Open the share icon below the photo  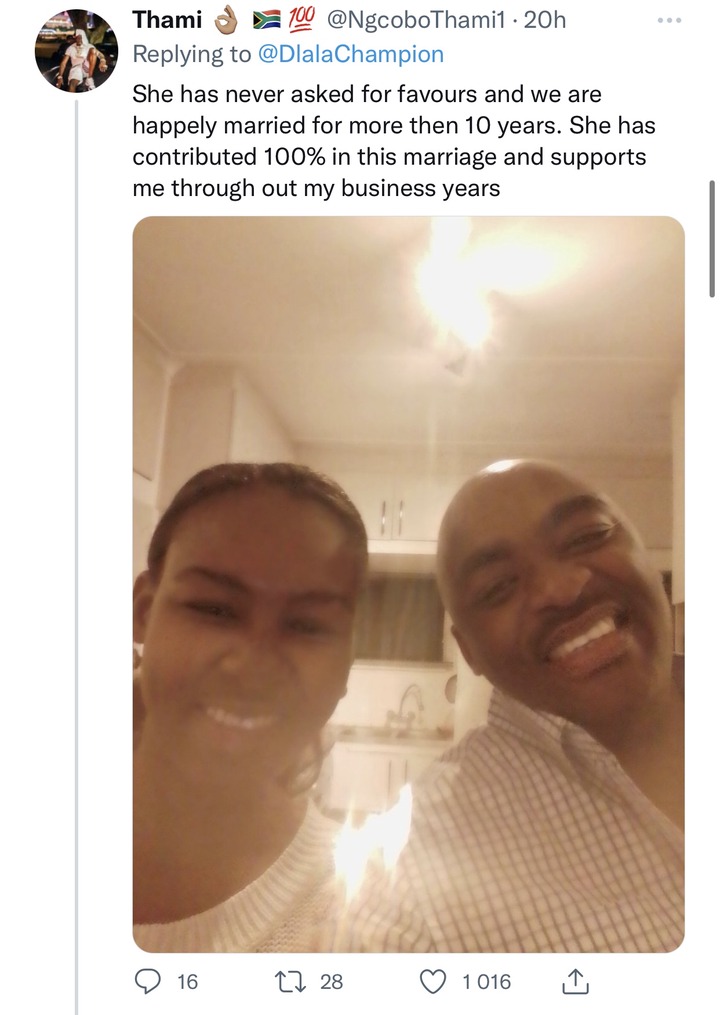pyautogui.click(x=575, y=981)
